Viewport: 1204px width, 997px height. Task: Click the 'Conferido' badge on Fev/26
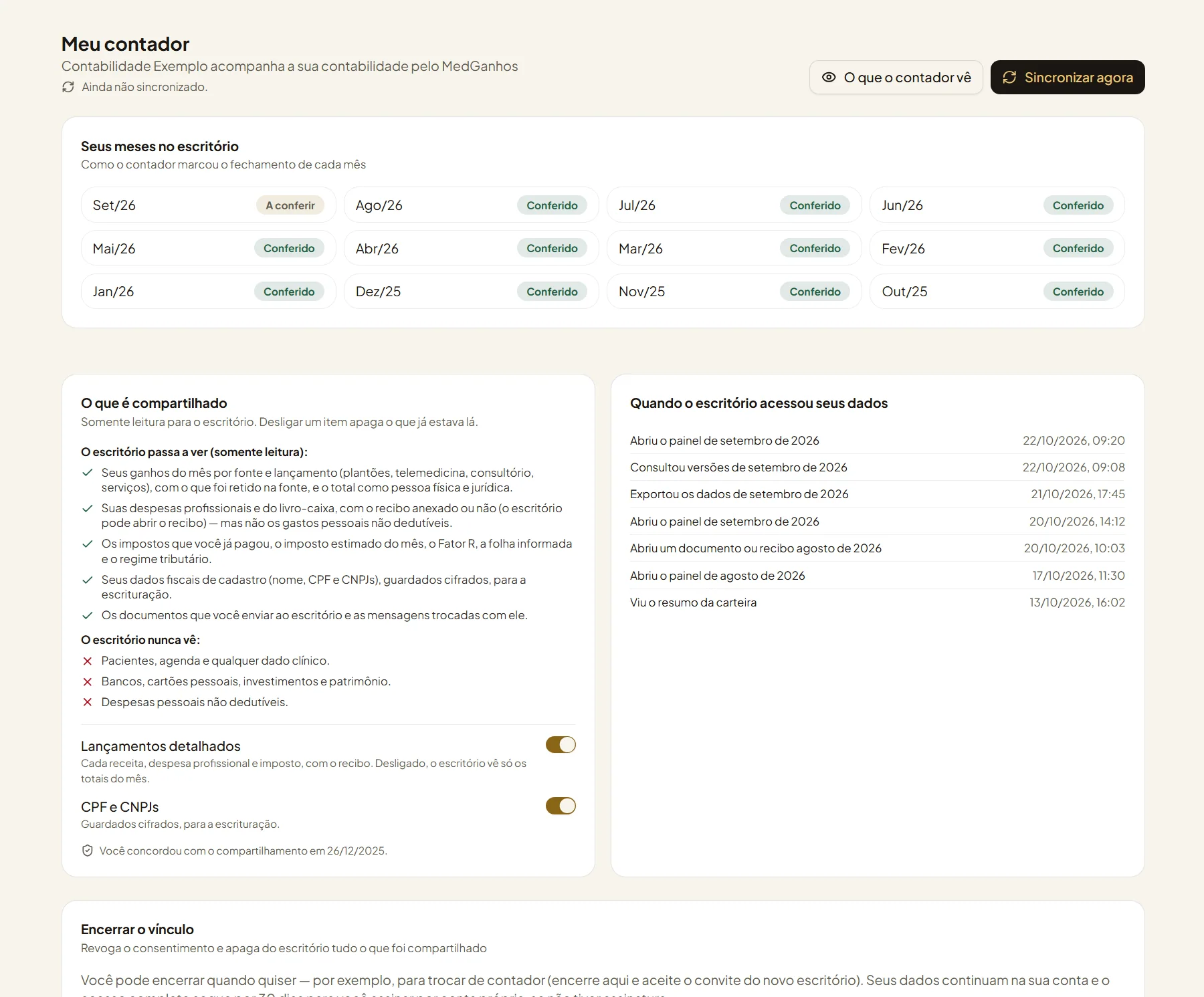1078,248
